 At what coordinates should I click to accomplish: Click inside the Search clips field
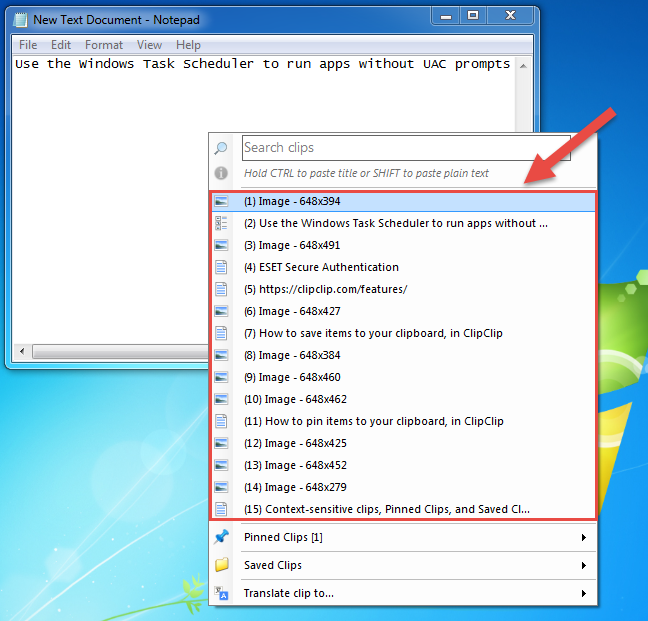[x=406, y=148]
